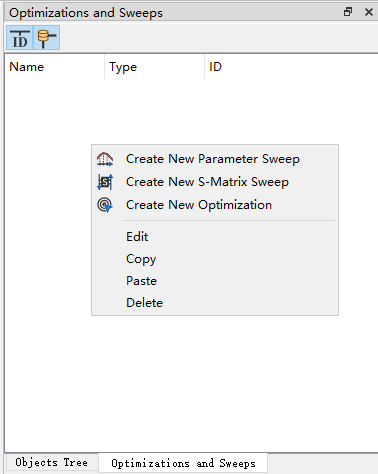Sort by the Name column header
The height and width of the screenshot is (474, 378).
point(54,67)
